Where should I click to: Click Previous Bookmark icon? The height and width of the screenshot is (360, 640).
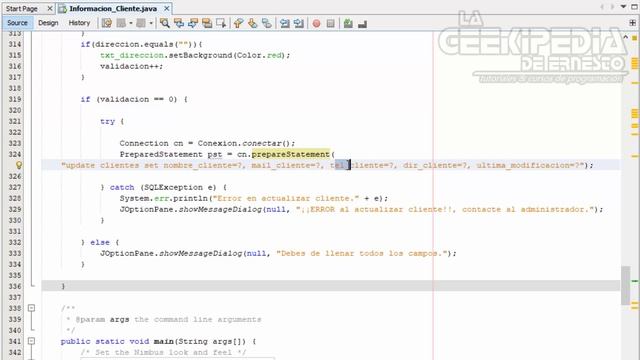(238, 23)
